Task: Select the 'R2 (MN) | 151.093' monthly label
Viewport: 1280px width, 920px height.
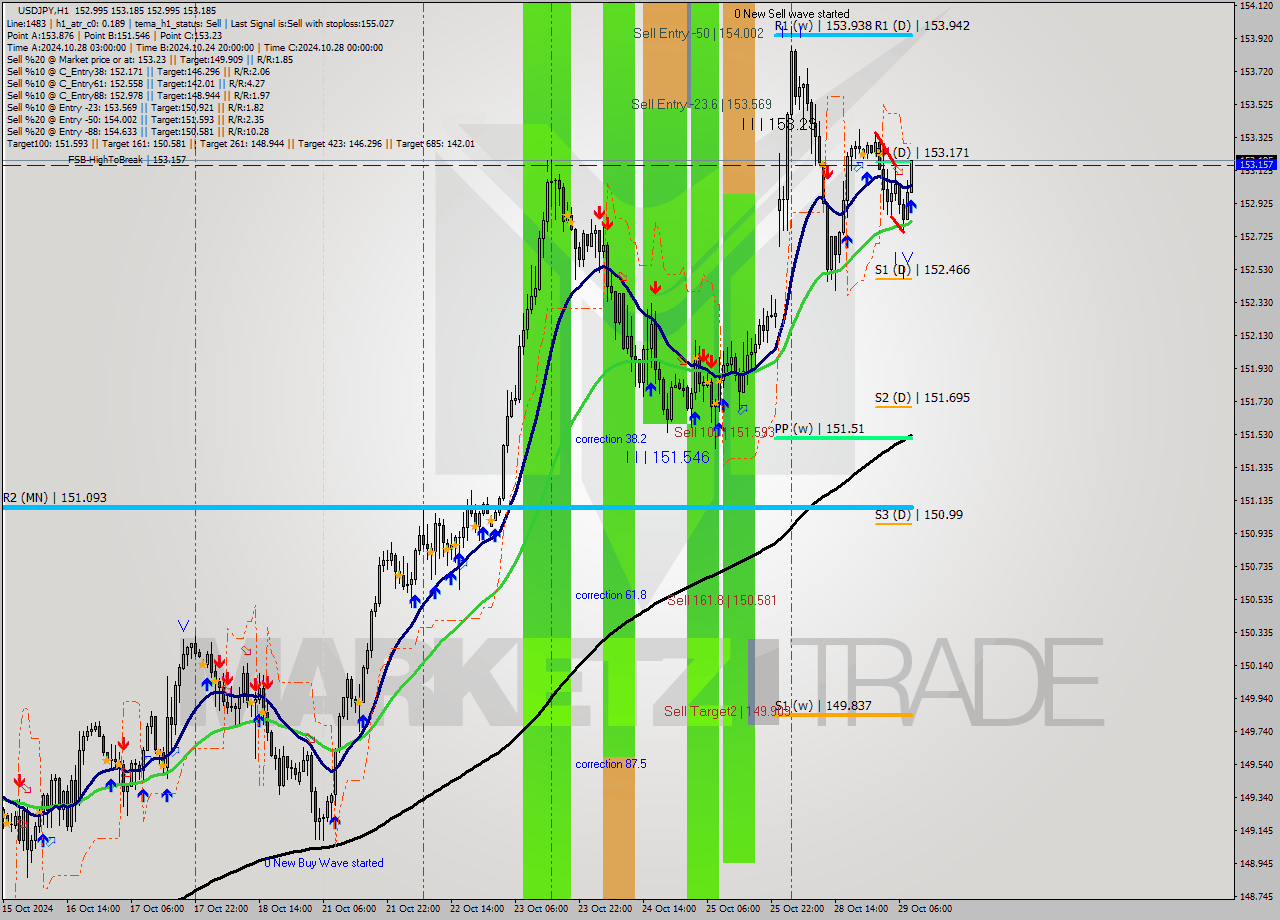Action: (54, 498)
